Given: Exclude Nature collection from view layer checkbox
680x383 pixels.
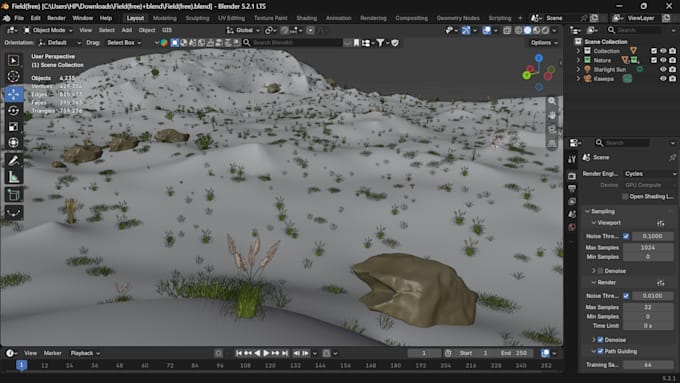Looking at the screenshot, I should click(x=654, y=60).
